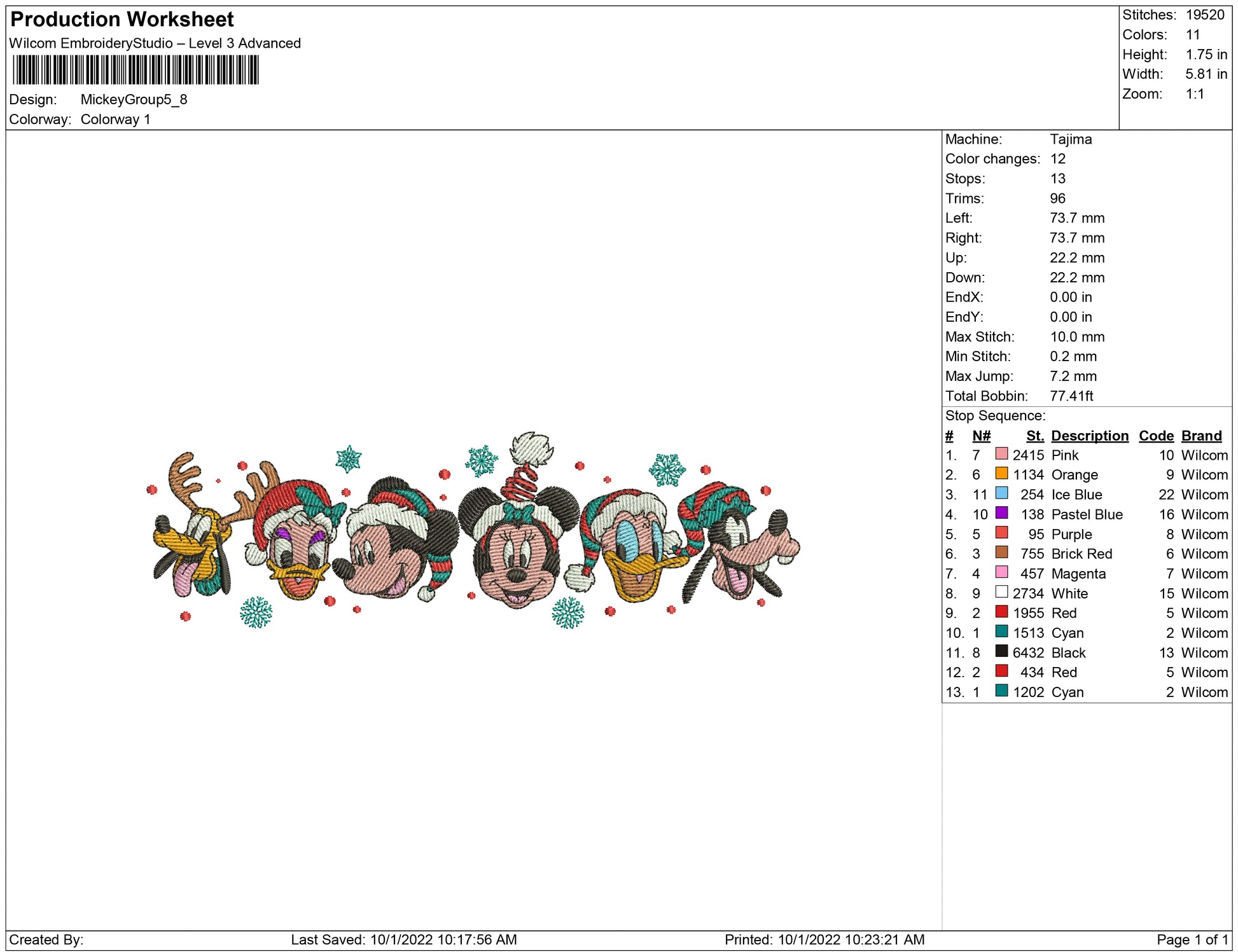Screen dimensions: 1238x952
Task: Click the White thread swatch
Action: coord(1001,592)
